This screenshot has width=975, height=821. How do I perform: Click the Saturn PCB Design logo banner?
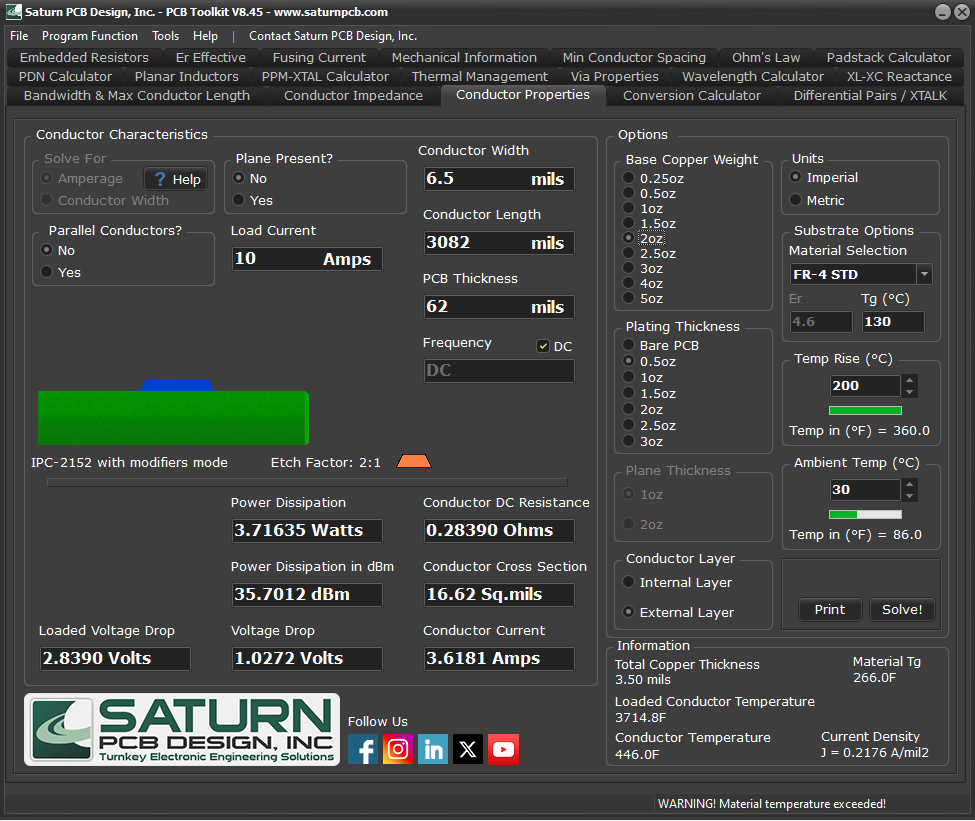pyautogui.click(x=182, y=730)
